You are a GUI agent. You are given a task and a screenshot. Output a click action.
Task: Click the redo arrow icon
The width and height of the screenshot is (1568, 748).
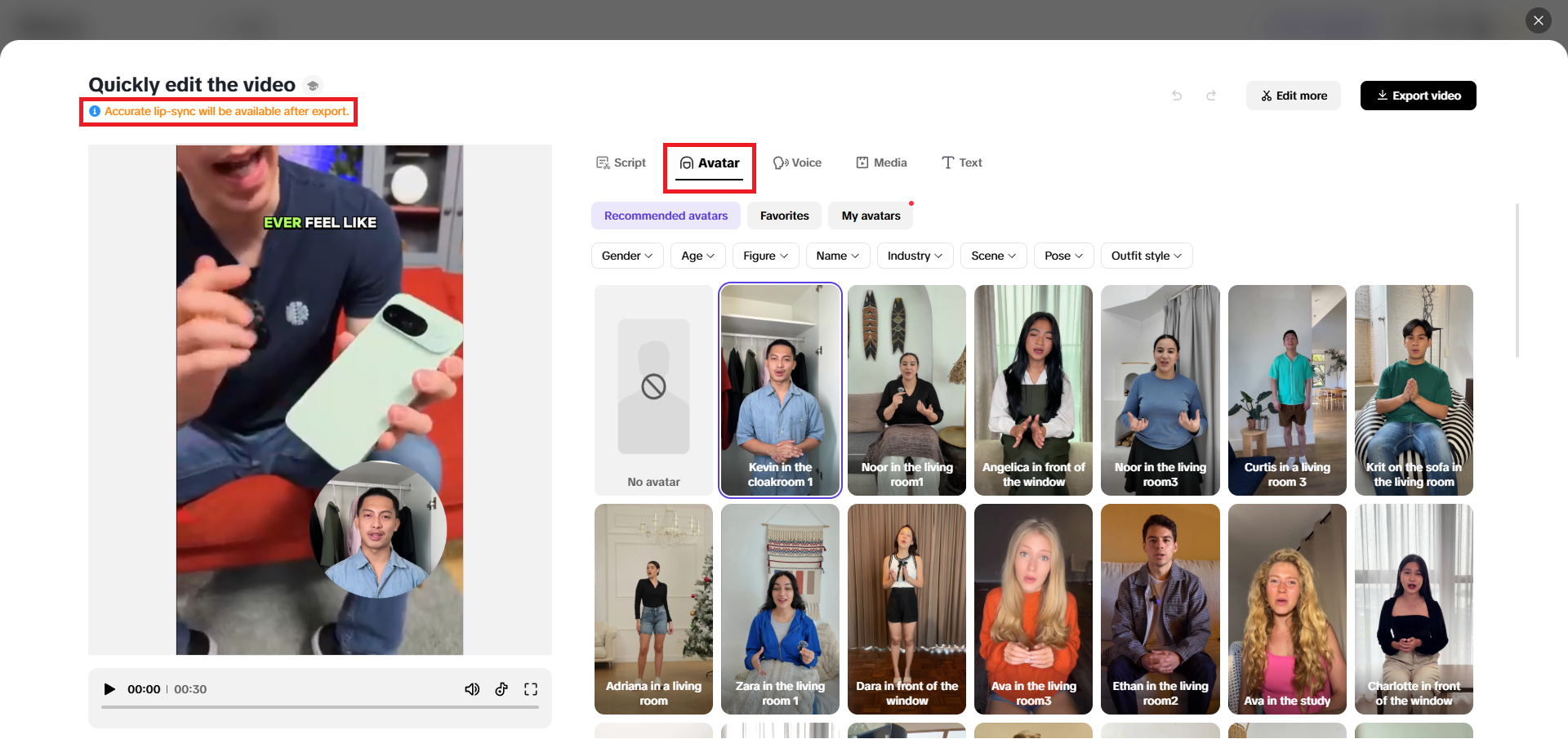pyautogui.click(x=1211, y=96)
